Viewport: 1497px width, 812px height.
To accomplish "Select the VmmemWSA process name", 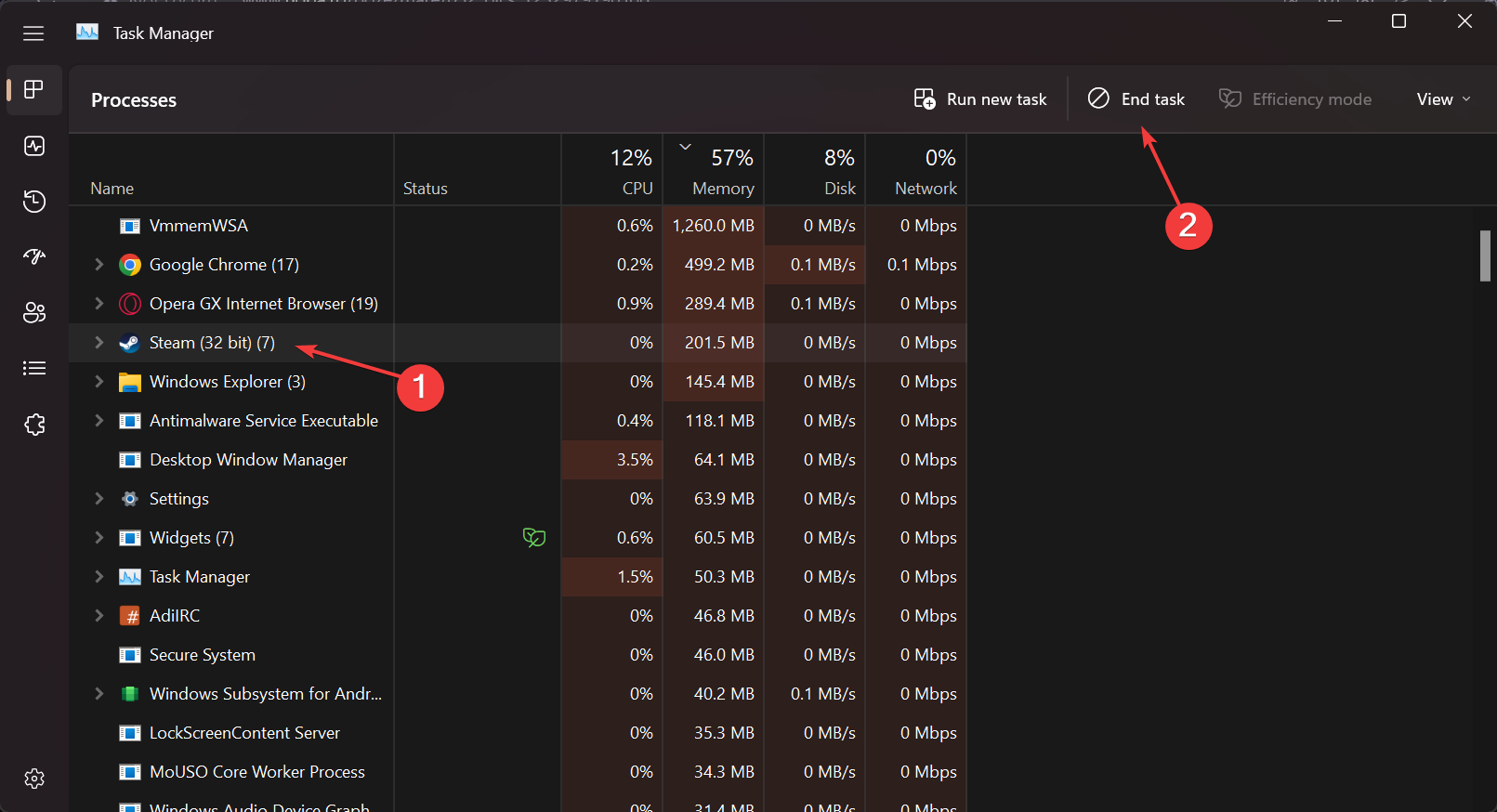I will [199, 226].
